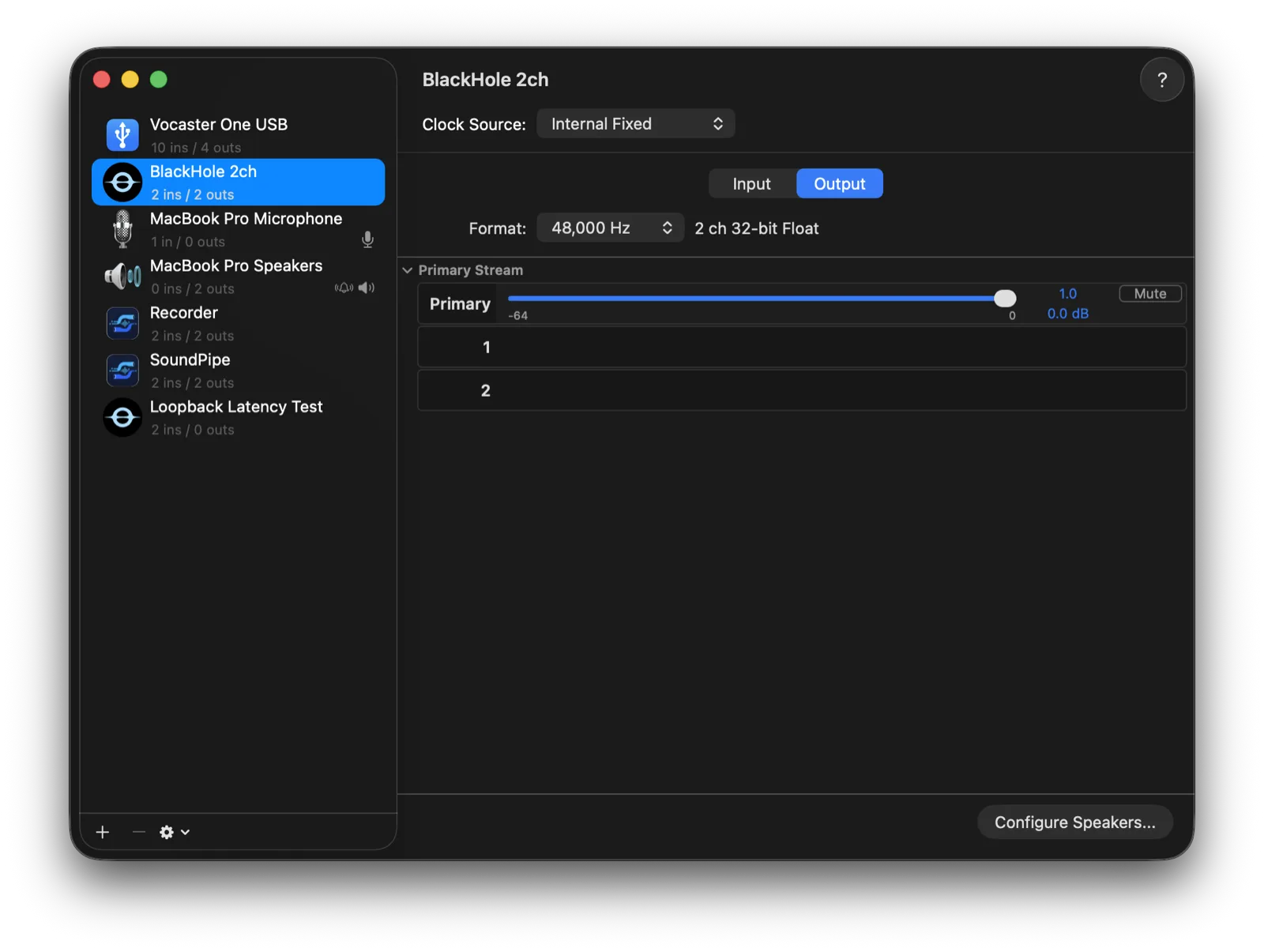This screenshot has height=952, width=1264.
Task: Switch to the Output tab
Action: click(x=839, y=183)
